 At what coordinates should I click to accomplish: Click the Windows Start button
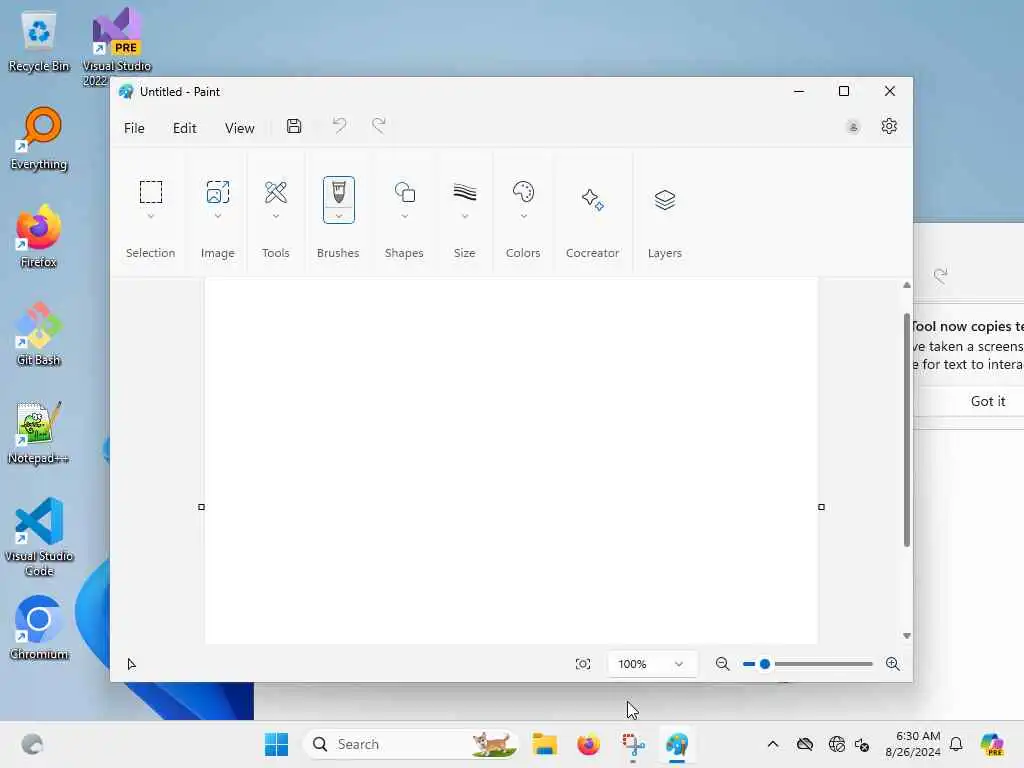tap(276, 744)
